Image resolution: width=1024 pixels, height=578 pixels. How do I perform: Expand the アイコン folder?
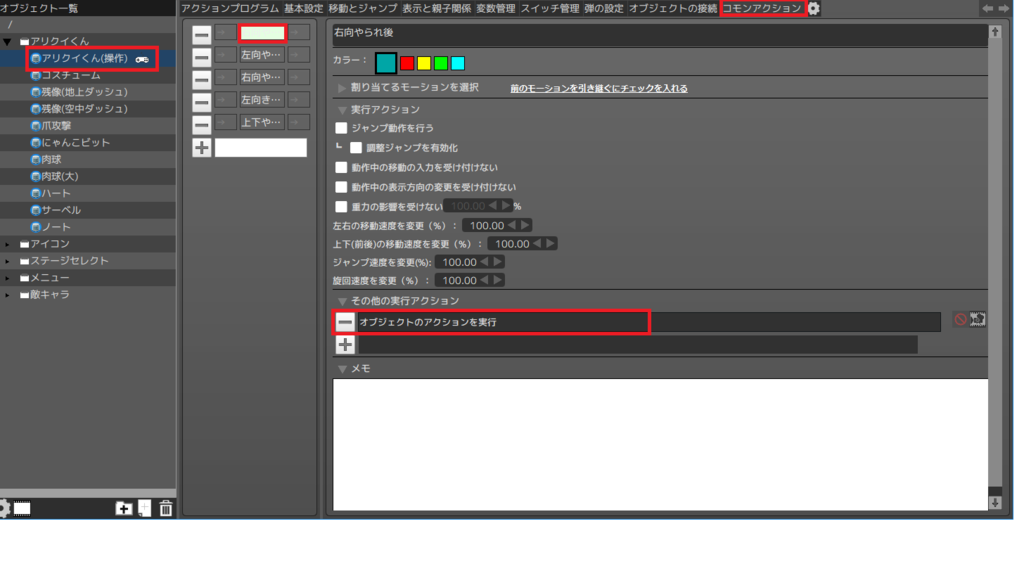7,244
